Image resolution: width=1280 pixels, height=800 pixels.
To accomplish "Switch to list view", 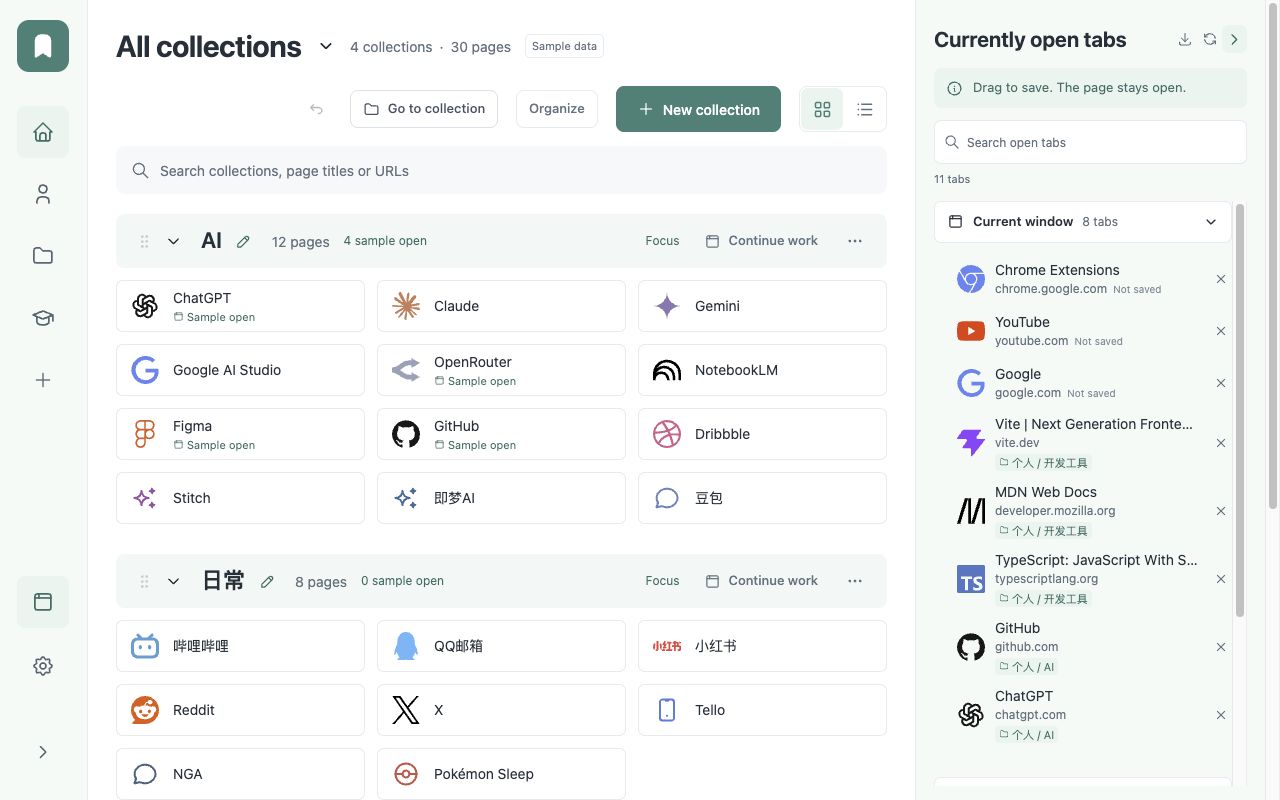I will coord(865,109).
